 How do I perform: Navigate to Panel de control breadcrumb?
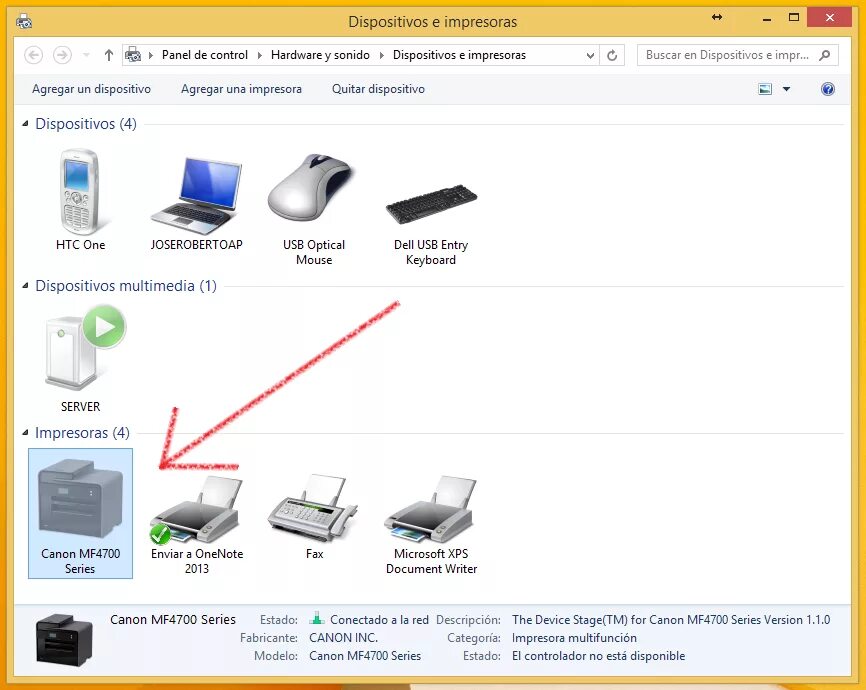[x=205, y=55]
